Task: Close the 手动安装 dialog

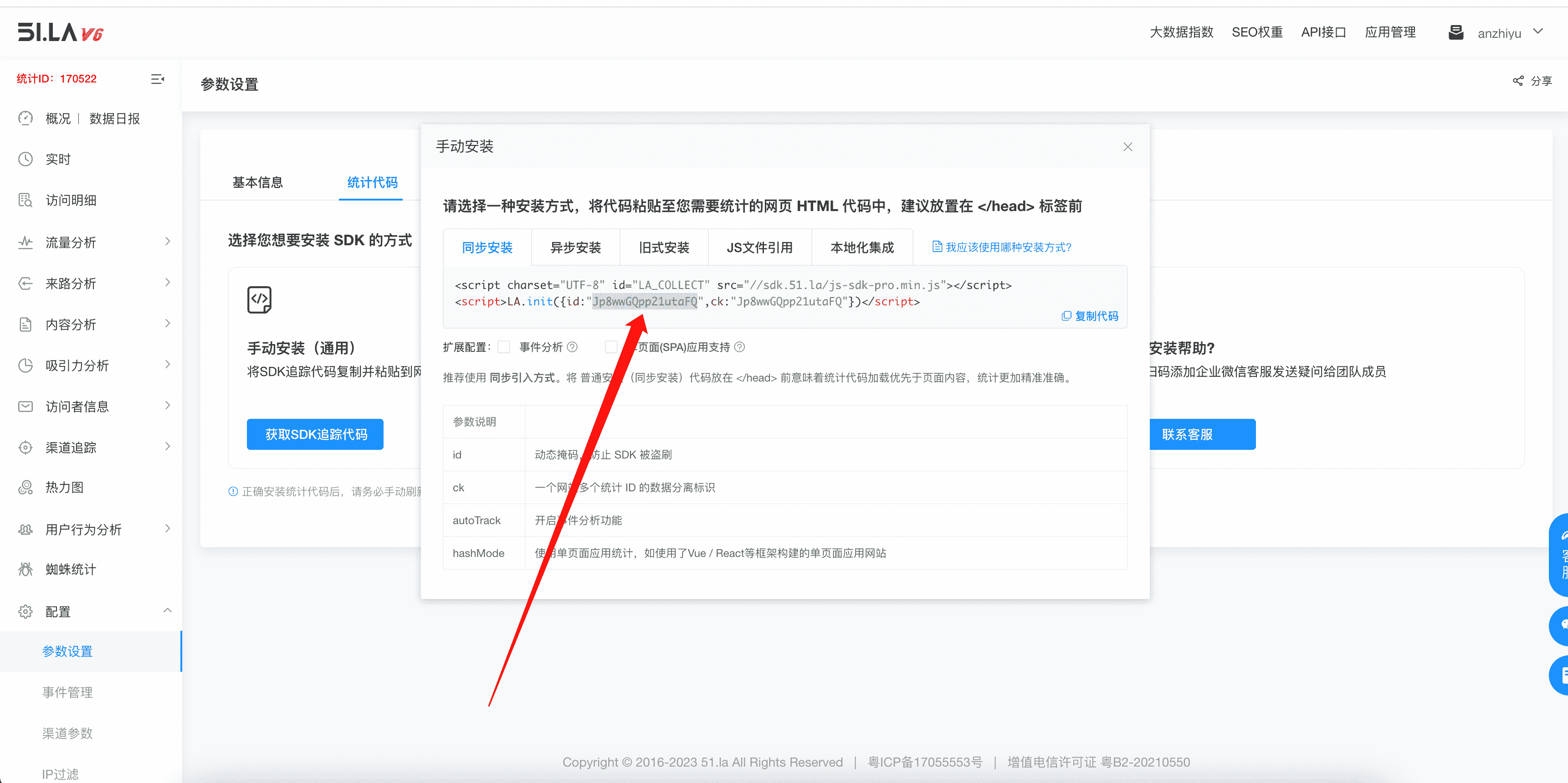Action: 1128,147
